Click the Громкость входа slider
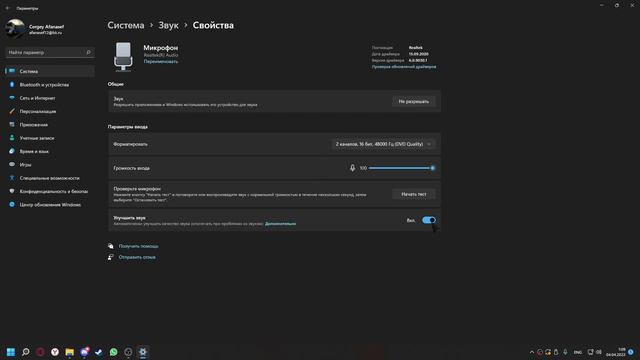The width and height of the screenshot is (640, 360). 401,168
